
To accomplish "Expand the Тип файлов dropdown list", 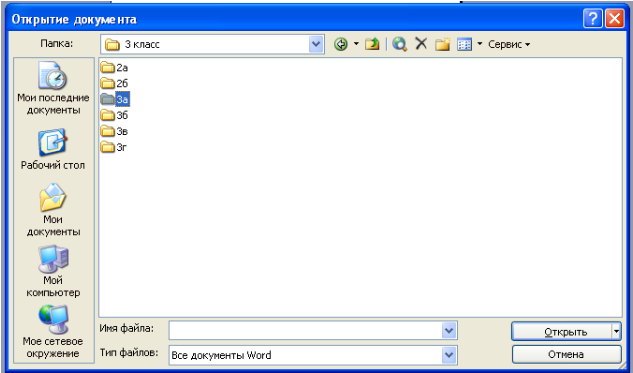I will click(x=449, y=355).
